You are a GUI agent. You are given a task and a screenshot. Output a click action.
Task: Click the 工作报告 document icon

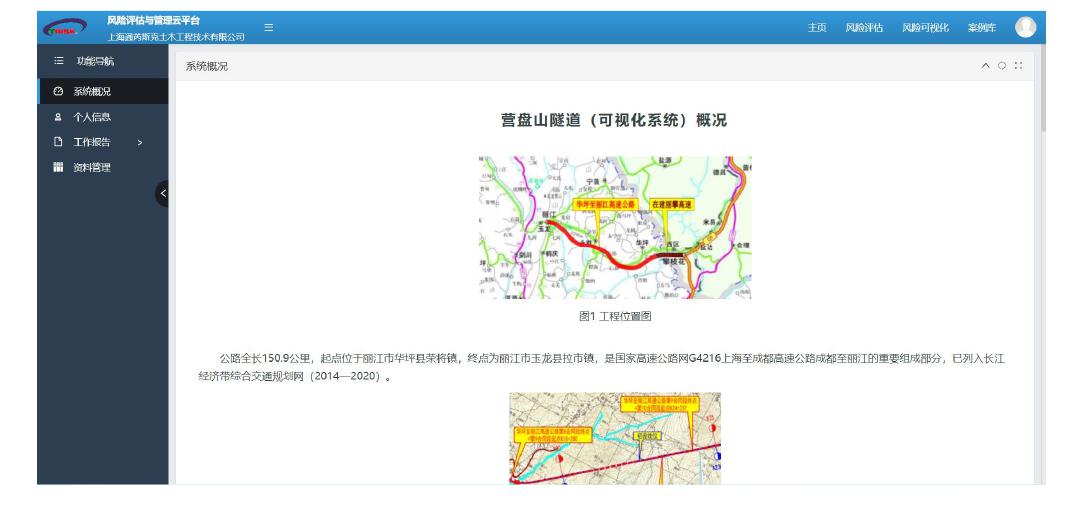pyautogui.click(x=57, y=142)
